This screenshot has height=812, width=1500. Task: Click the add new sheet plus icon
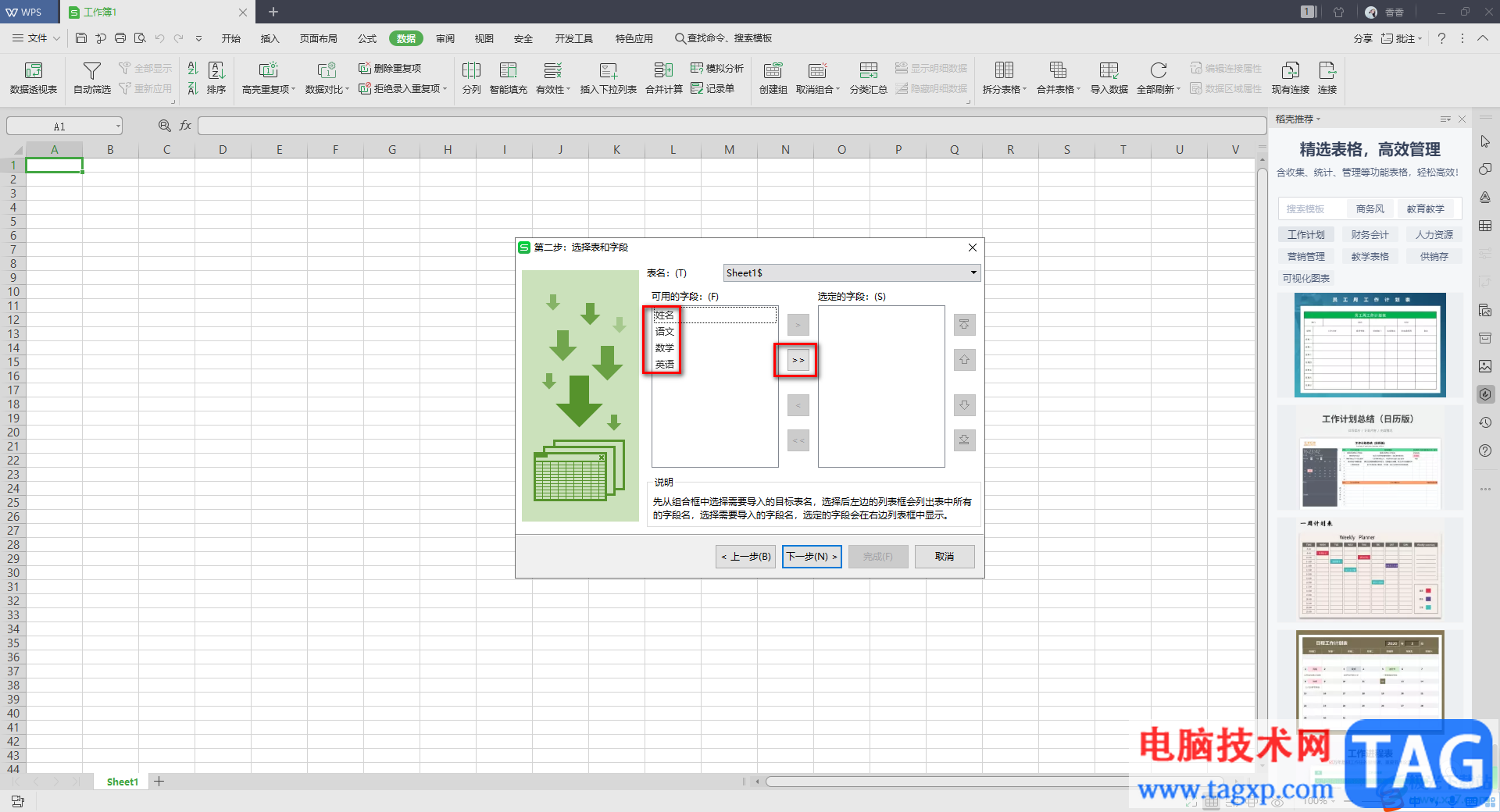[x=159, y=781]
